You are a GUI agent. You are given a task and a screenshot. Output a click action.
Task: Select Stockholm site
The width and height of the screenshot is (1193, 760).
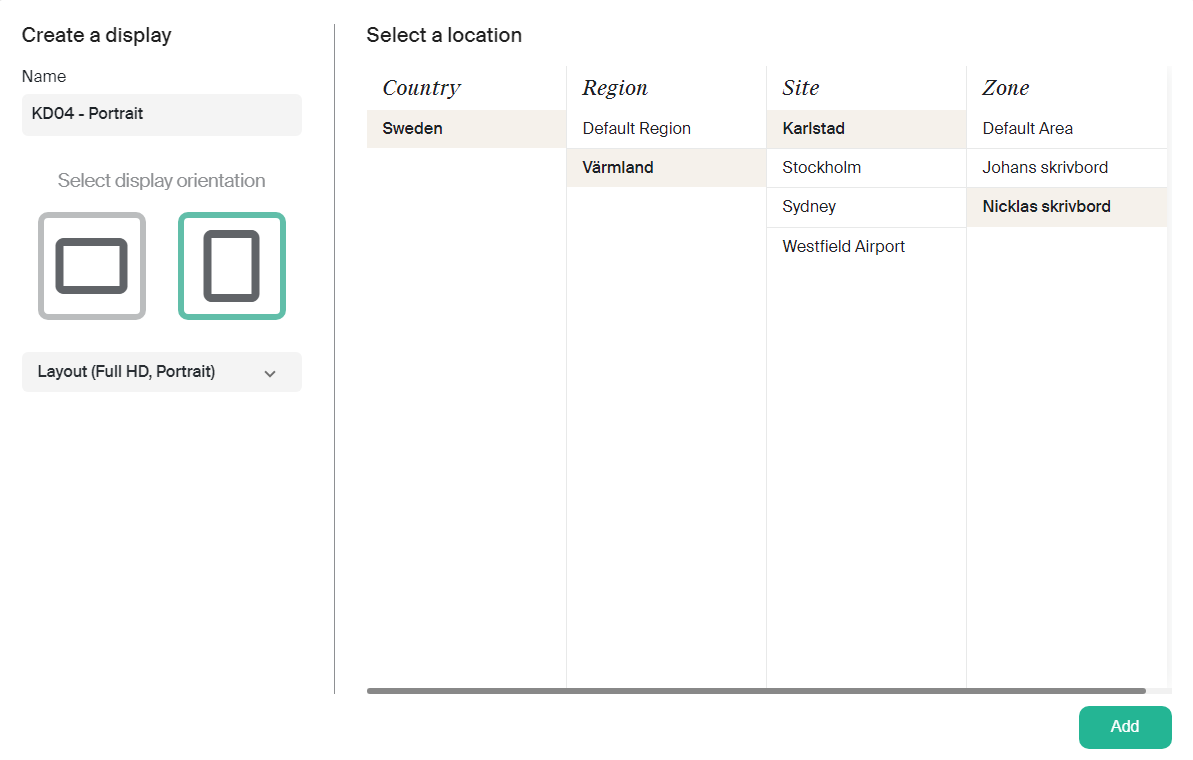[867, 167]
